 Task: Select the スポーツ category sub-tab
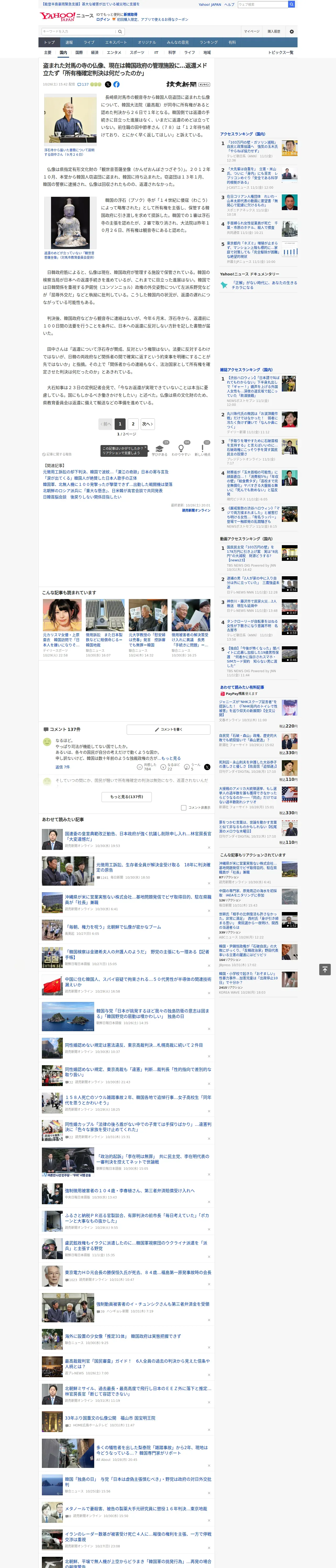pyautogui.click(x=137, y=52)
